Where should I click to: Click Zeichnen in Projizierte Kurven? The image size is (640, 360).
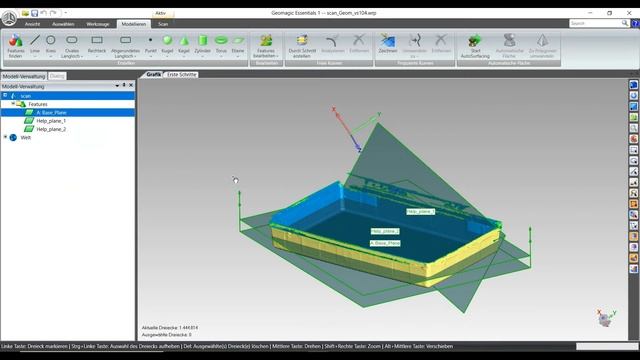coord(388,43)
